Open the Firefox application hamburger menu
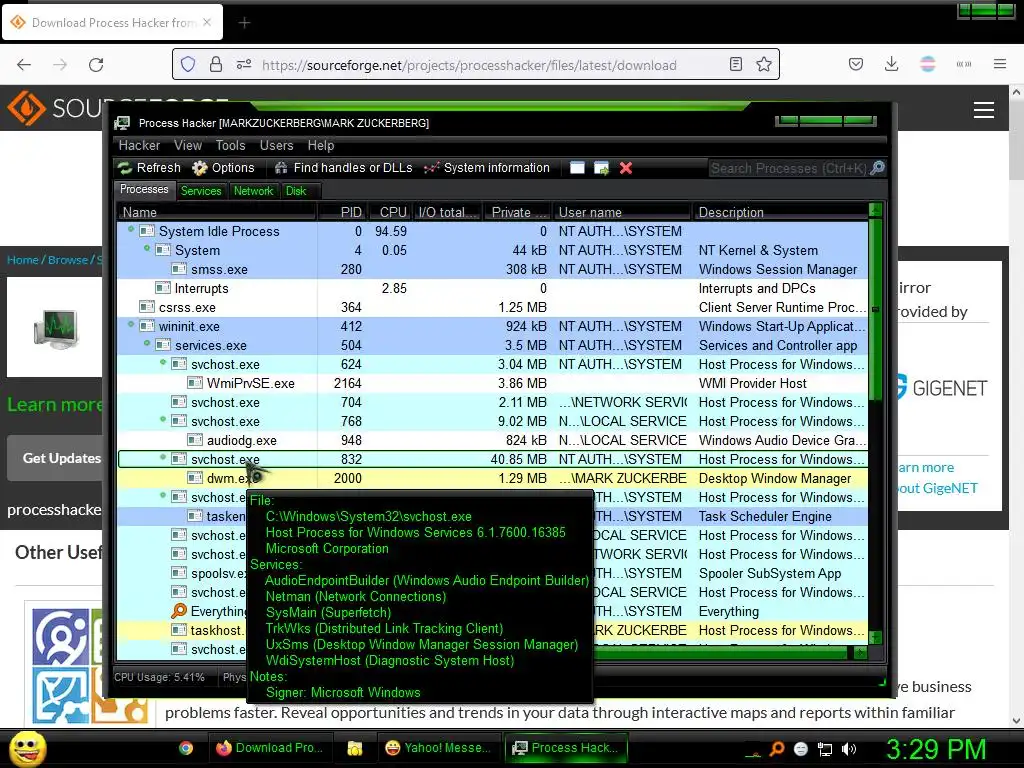 1000,64
